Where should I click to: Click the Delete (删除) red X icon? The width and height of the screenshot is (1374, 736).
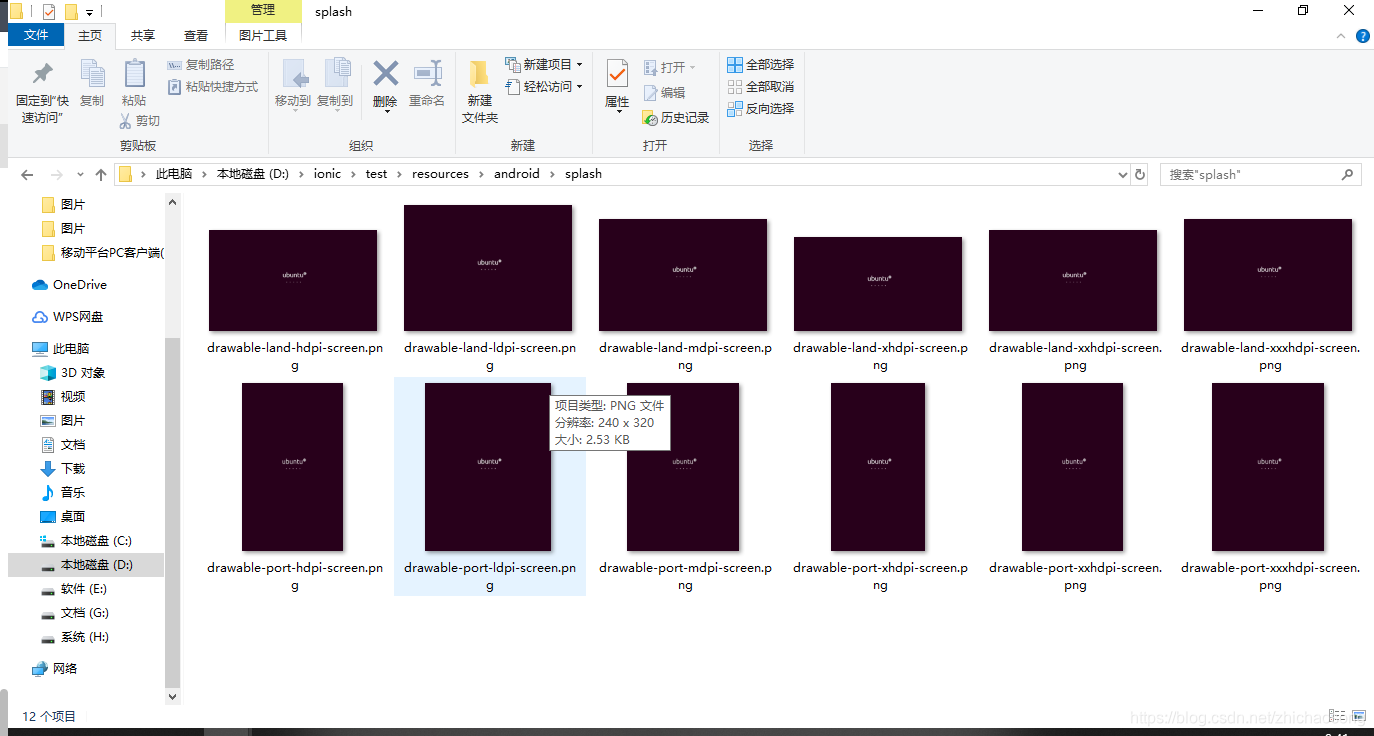click(x=385, y=73)
